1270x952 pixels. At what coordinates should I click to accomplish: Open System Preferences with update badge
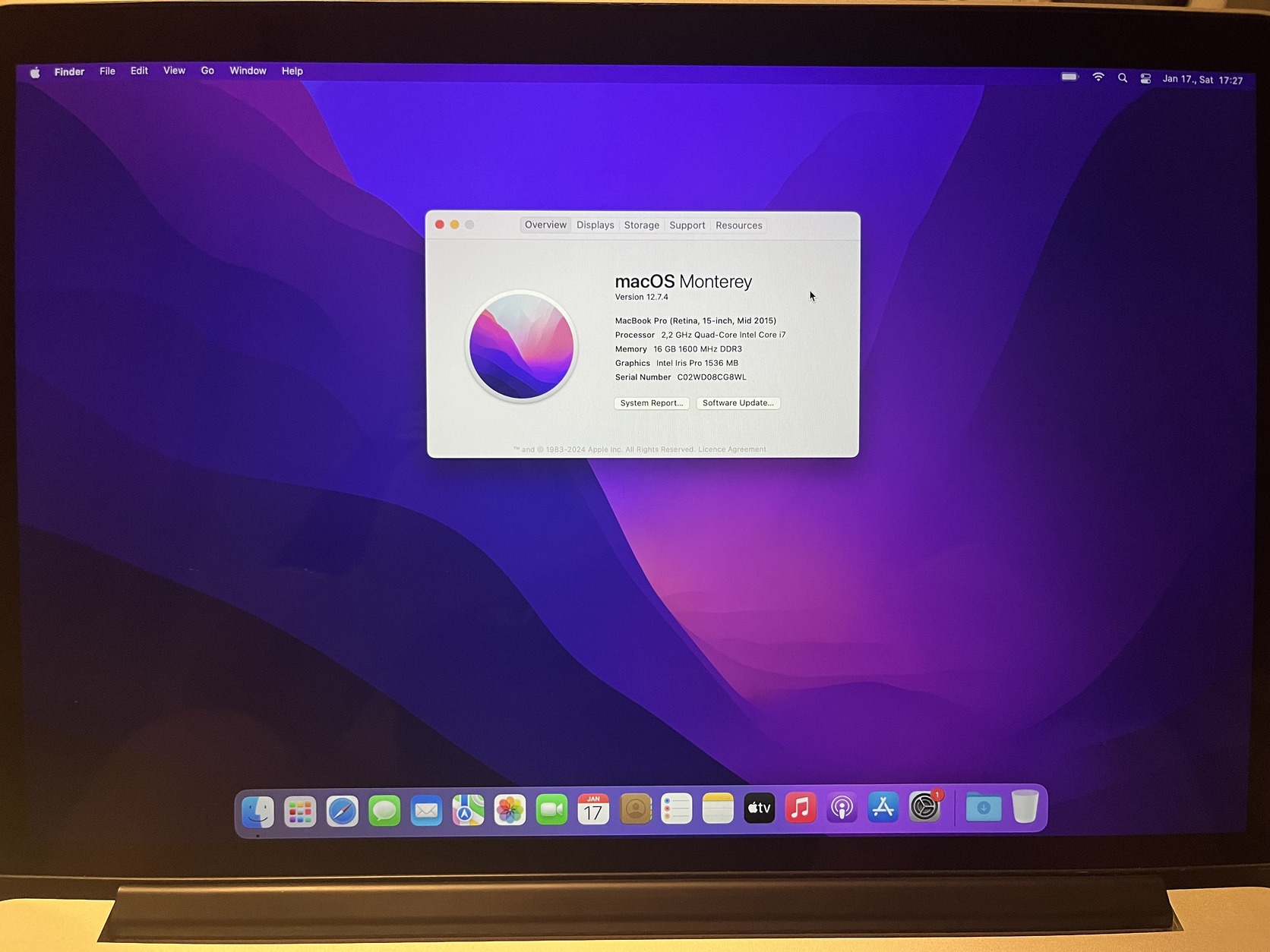925,805
